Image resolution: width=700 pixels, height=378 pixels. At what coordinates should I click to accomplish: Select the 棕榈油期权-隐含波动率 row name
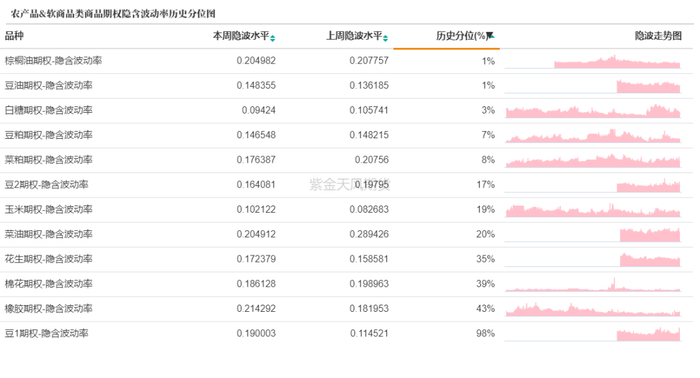pyautogui.click(x=53, y=61)
